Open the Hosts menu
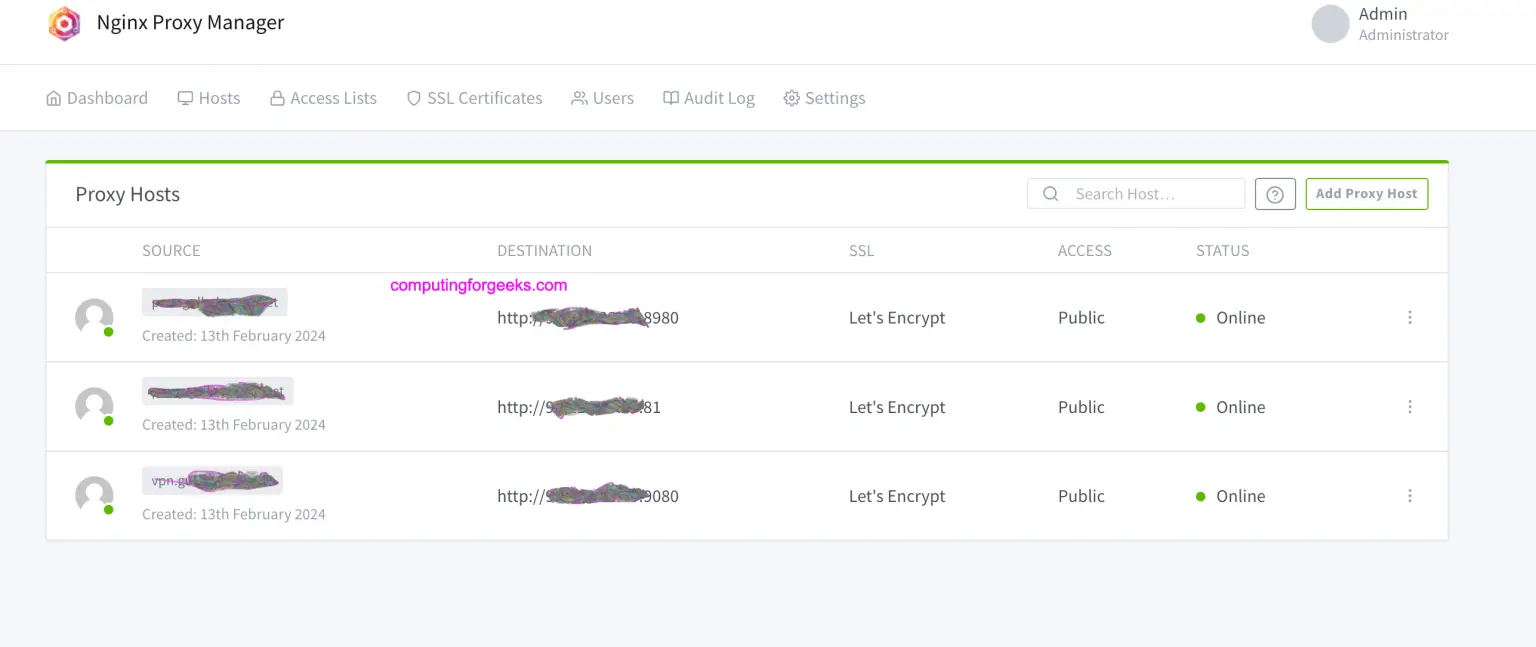 point(209,98)
